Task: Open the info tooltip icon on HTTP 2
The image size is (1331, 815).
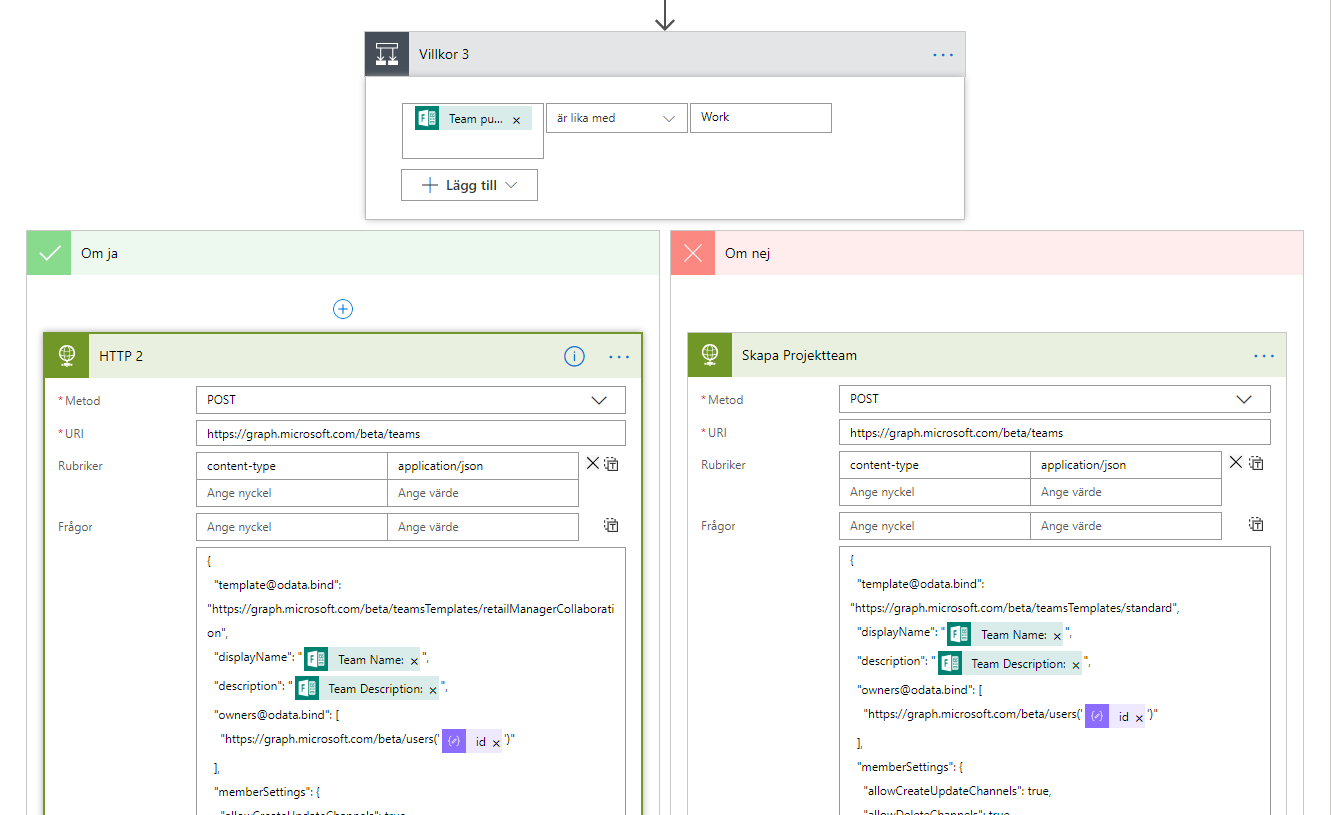Action: (573, 356)
